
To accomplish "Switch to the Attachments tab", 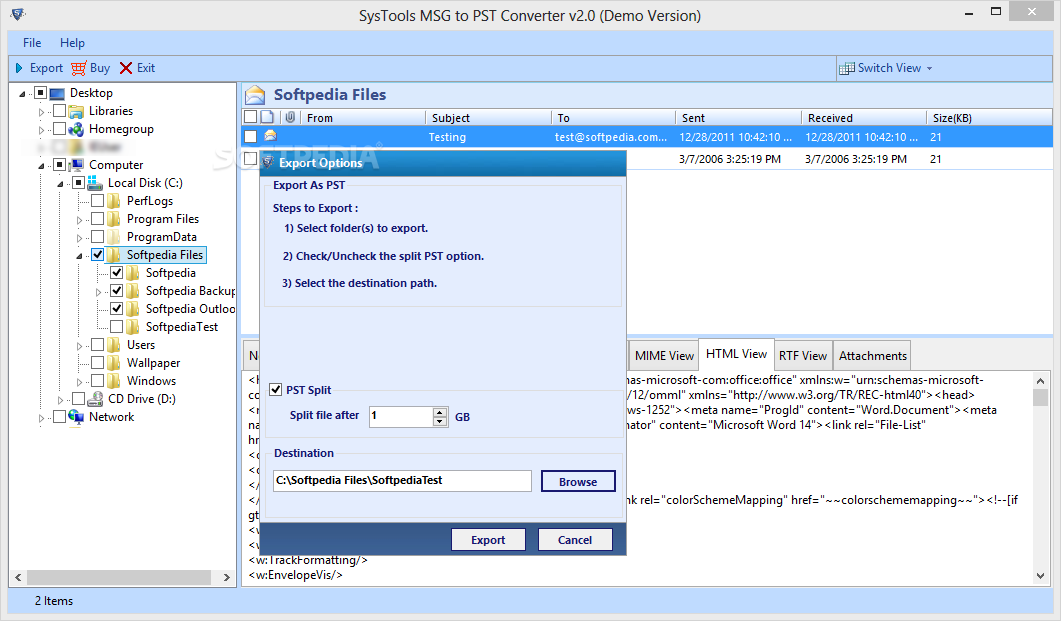I will (x=872, y=356).
